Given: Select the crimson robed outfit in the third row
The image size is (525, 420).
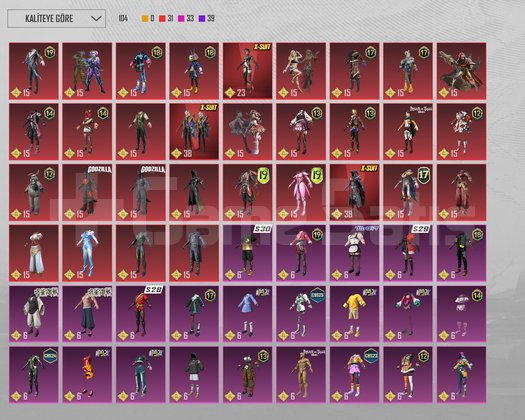Looking at the screenshot, I should point(461,193).
